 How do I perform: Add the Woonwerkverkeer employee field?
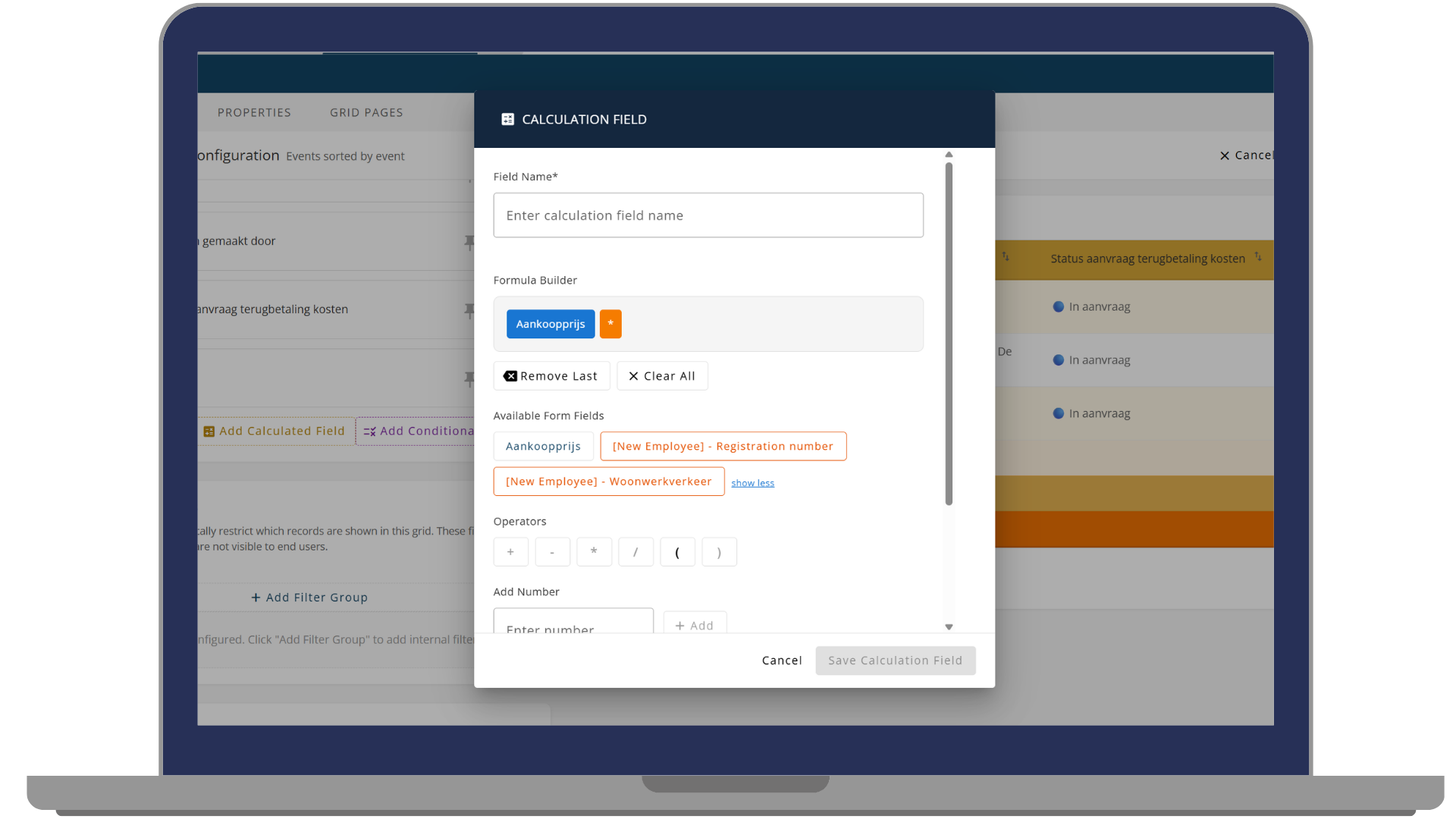click(608, 482)
